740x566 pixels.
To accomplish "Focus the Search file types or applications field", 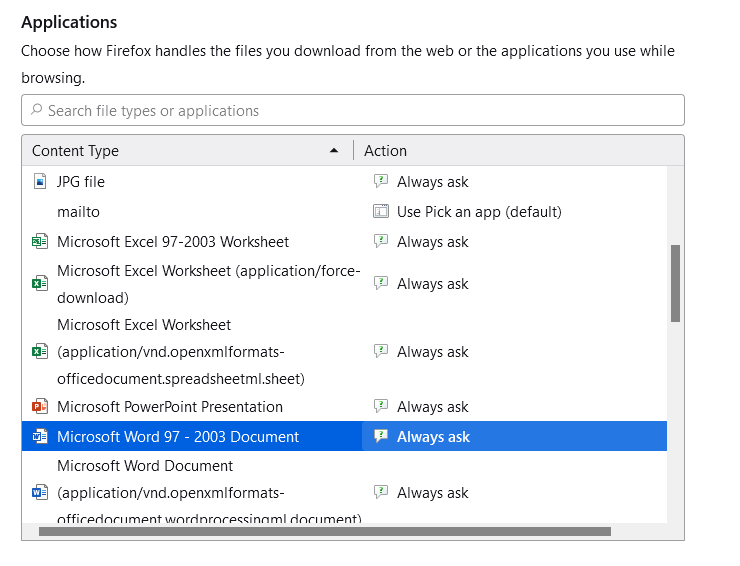I will coord(353,110).
